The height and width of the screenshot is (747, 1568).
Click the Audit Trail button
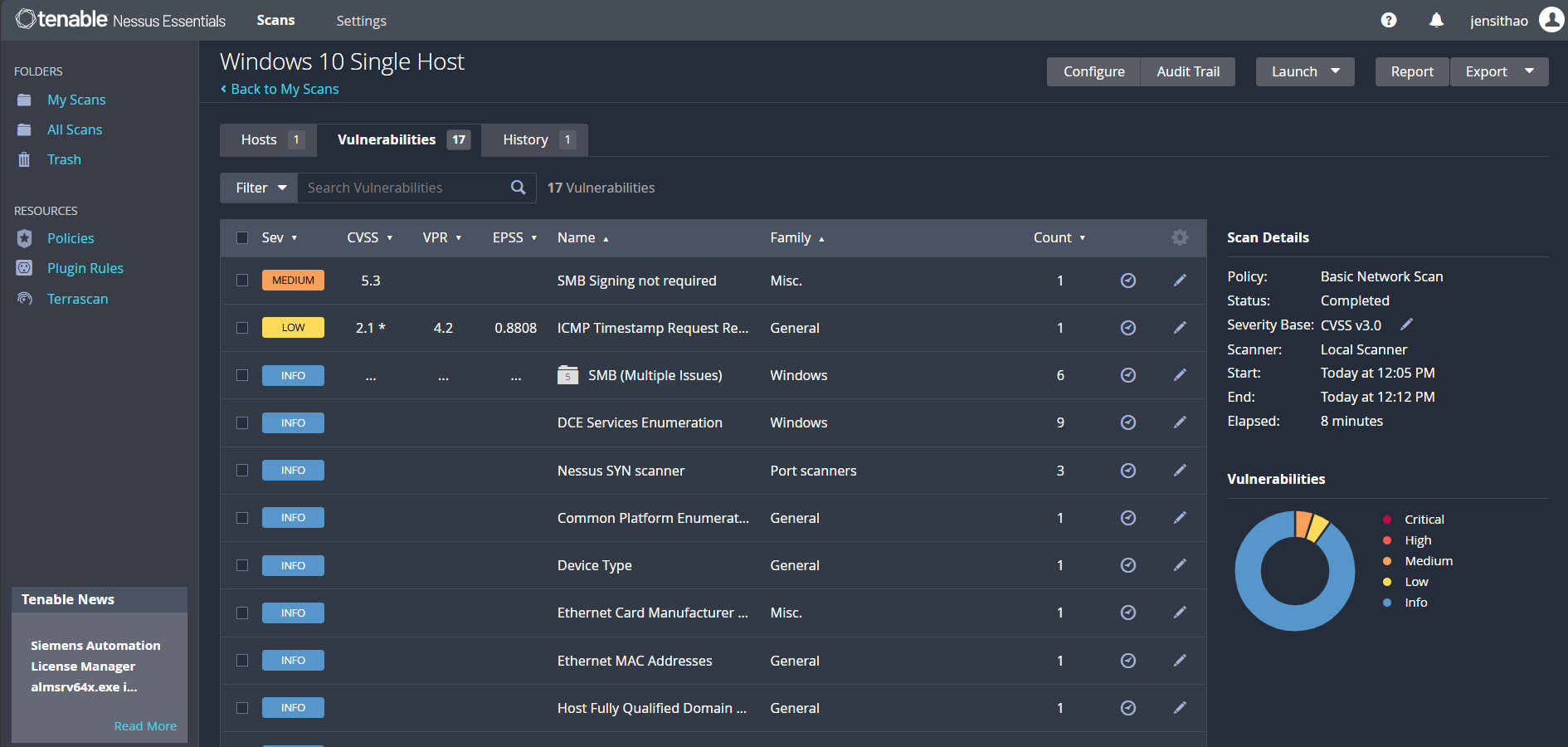tap(1187, 71)
